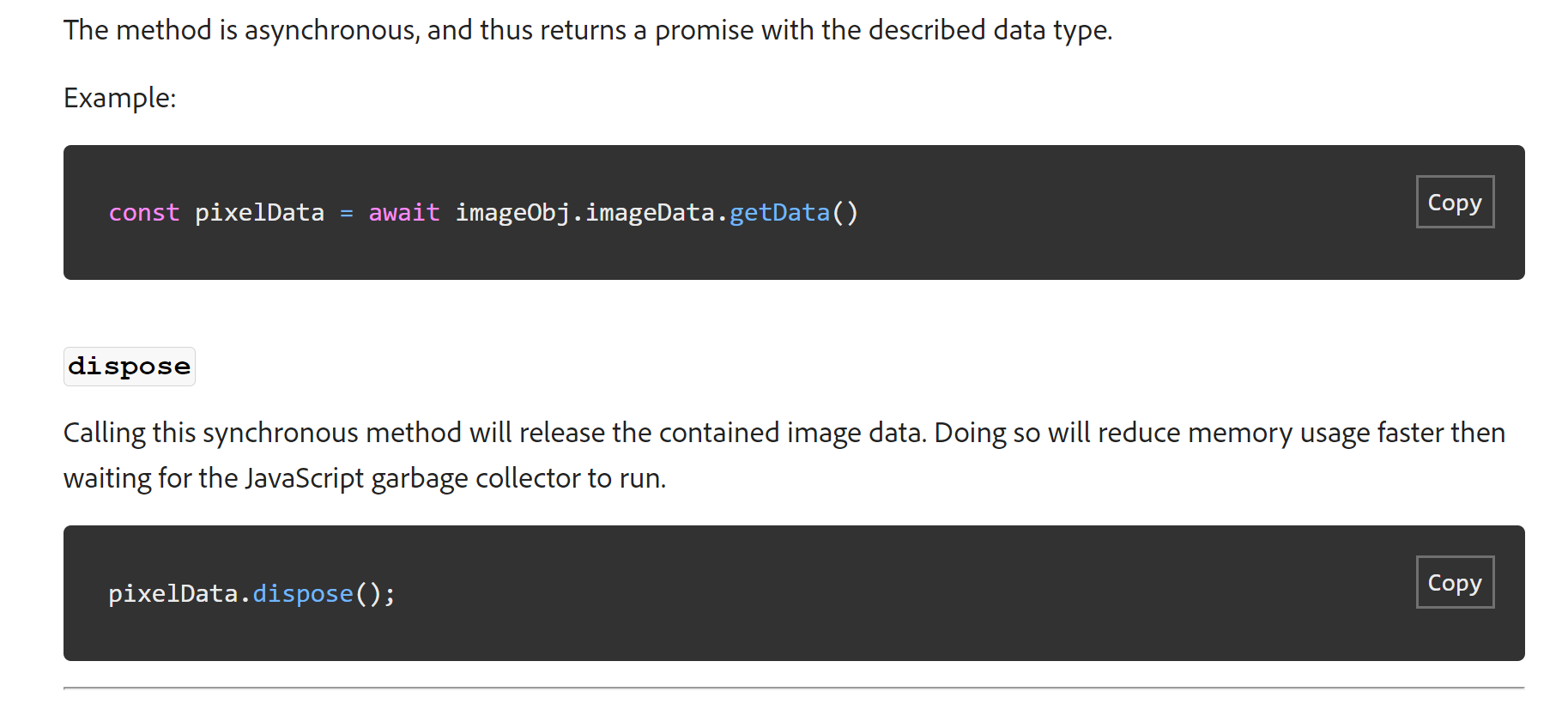
Task: Click the const keyword in code
Action: click(x=144, y=213)
